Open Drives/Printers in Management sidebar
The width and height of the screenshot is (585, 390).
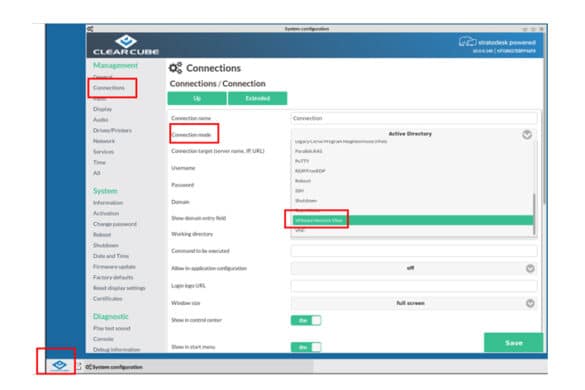[112, 130]
